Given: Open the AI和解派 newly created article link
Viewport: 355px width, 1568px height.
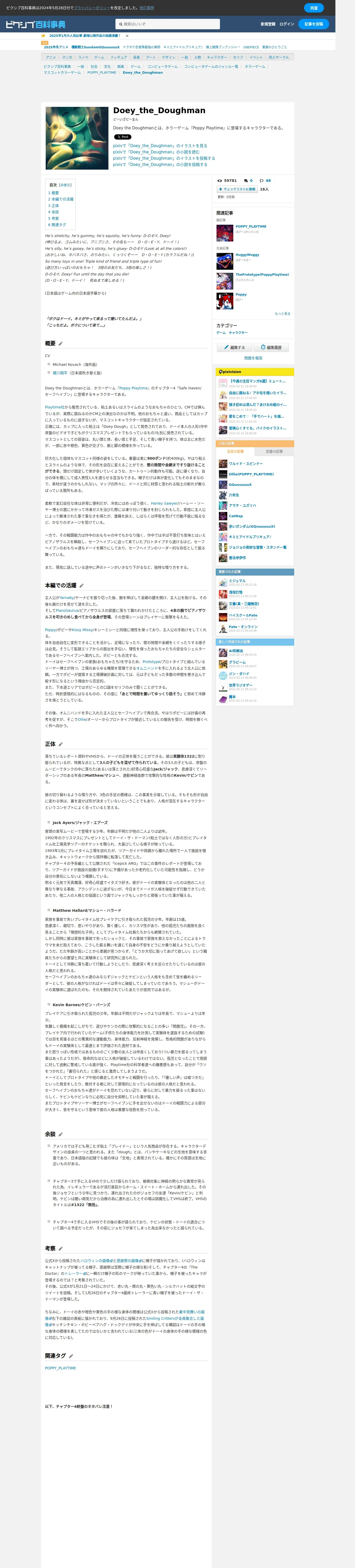Looking at the screenshot, I should pyautogui.click(x=236, y=651).
